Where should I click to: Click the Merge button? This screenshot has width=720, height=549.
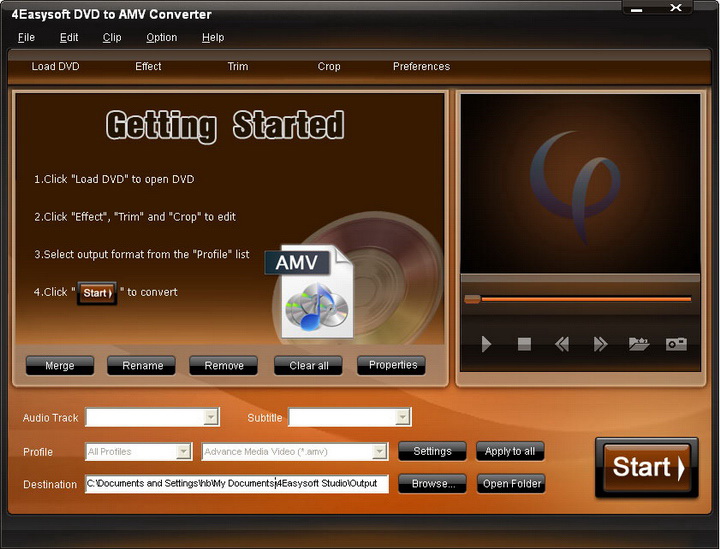tap(60, 366)
